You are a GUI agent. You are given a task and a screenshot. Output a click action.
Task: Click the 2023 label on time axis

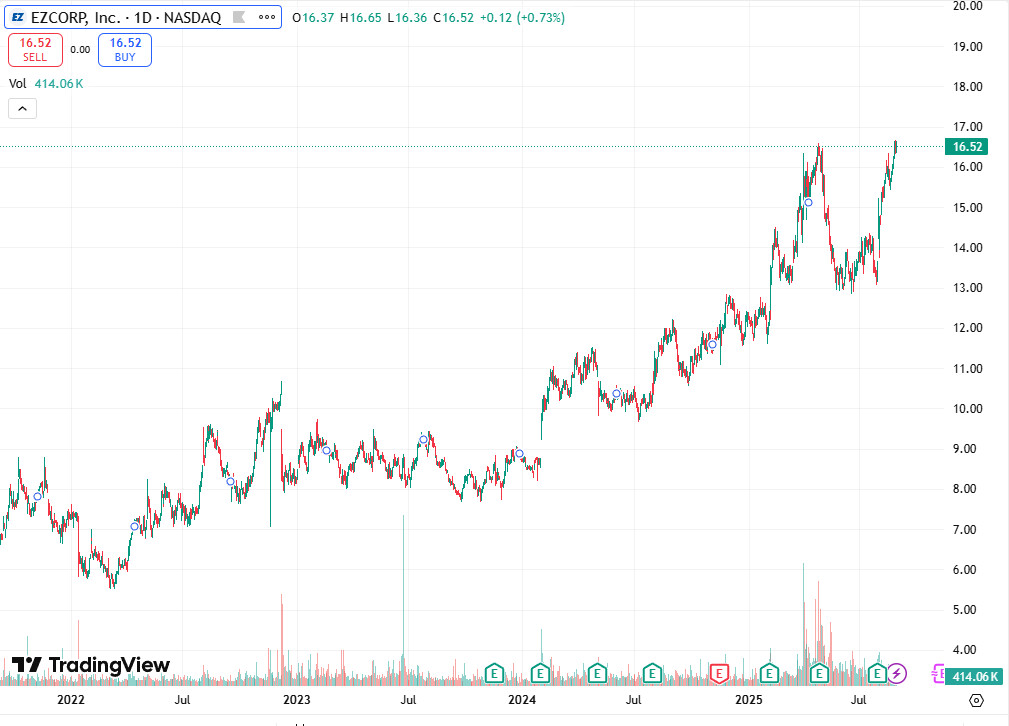297,700
